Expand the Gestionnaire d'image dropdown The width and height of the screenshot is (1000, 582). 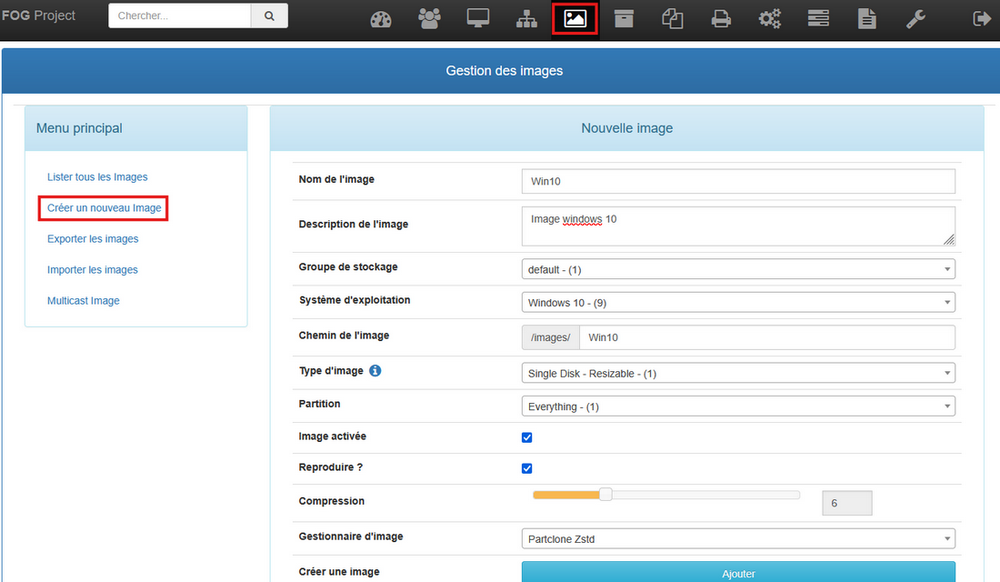pos(738,540)
